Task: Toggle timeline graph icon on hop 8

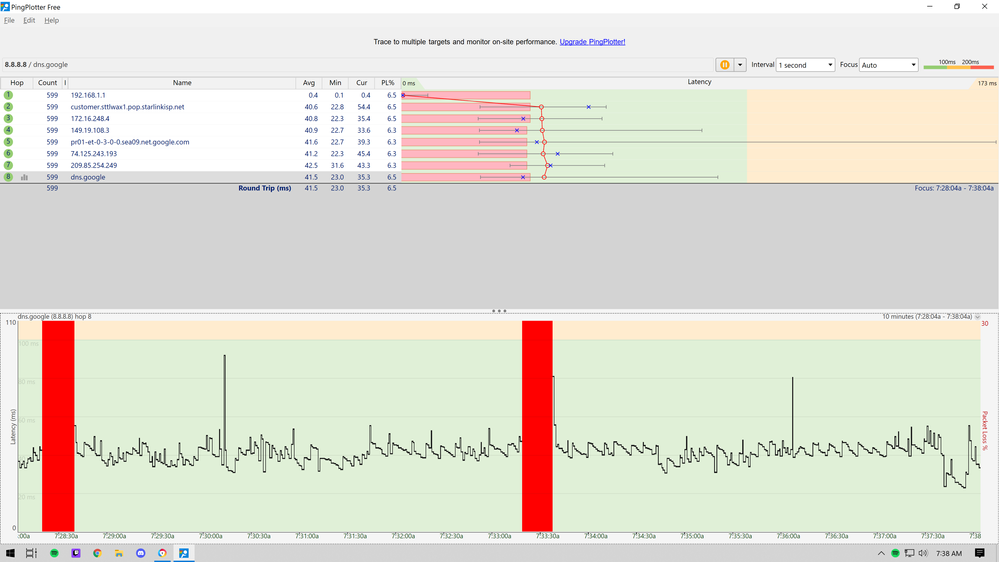Action: (24, 177)
